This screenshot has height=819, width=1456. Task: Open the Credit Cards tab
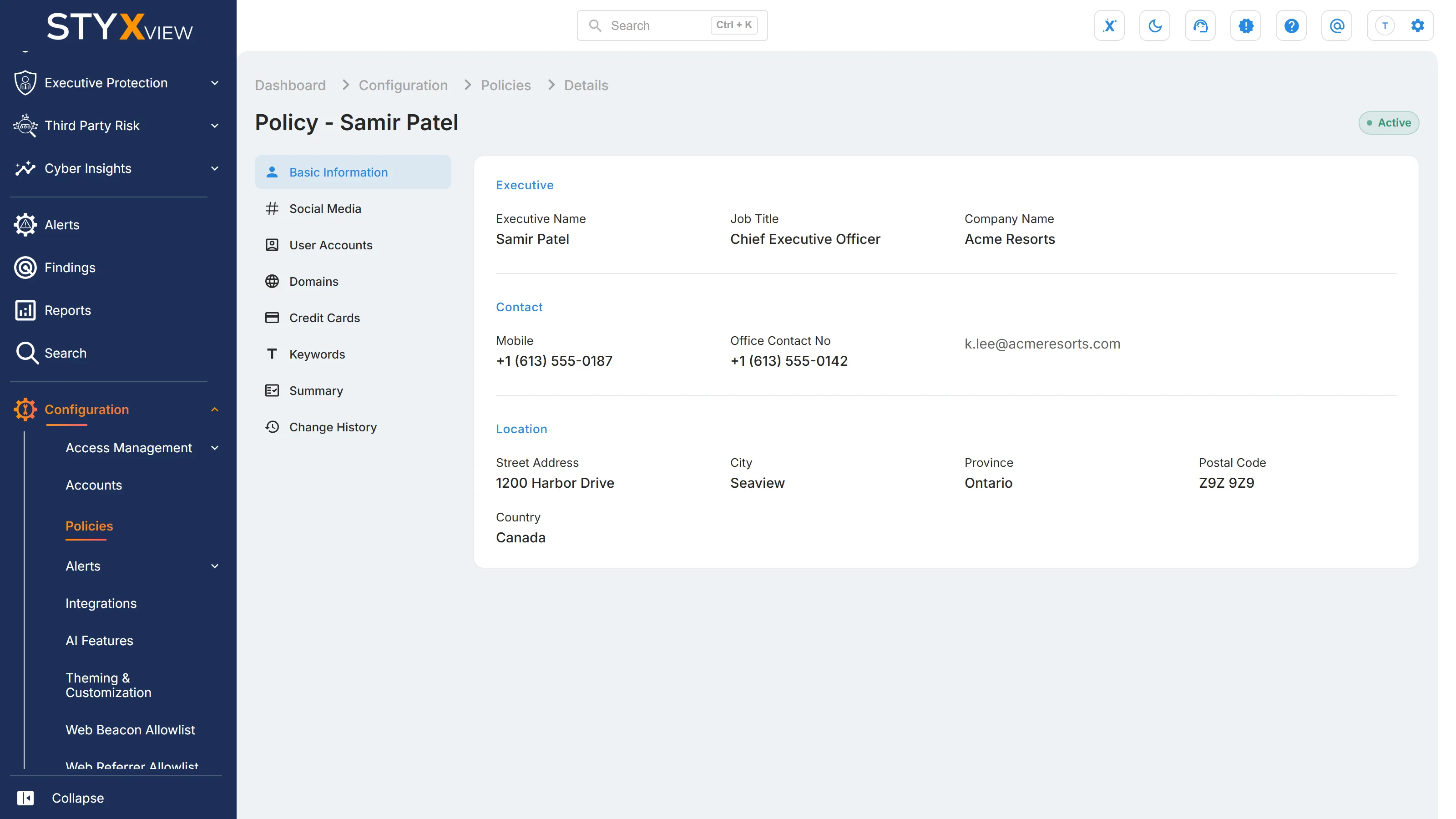point(353,318)
